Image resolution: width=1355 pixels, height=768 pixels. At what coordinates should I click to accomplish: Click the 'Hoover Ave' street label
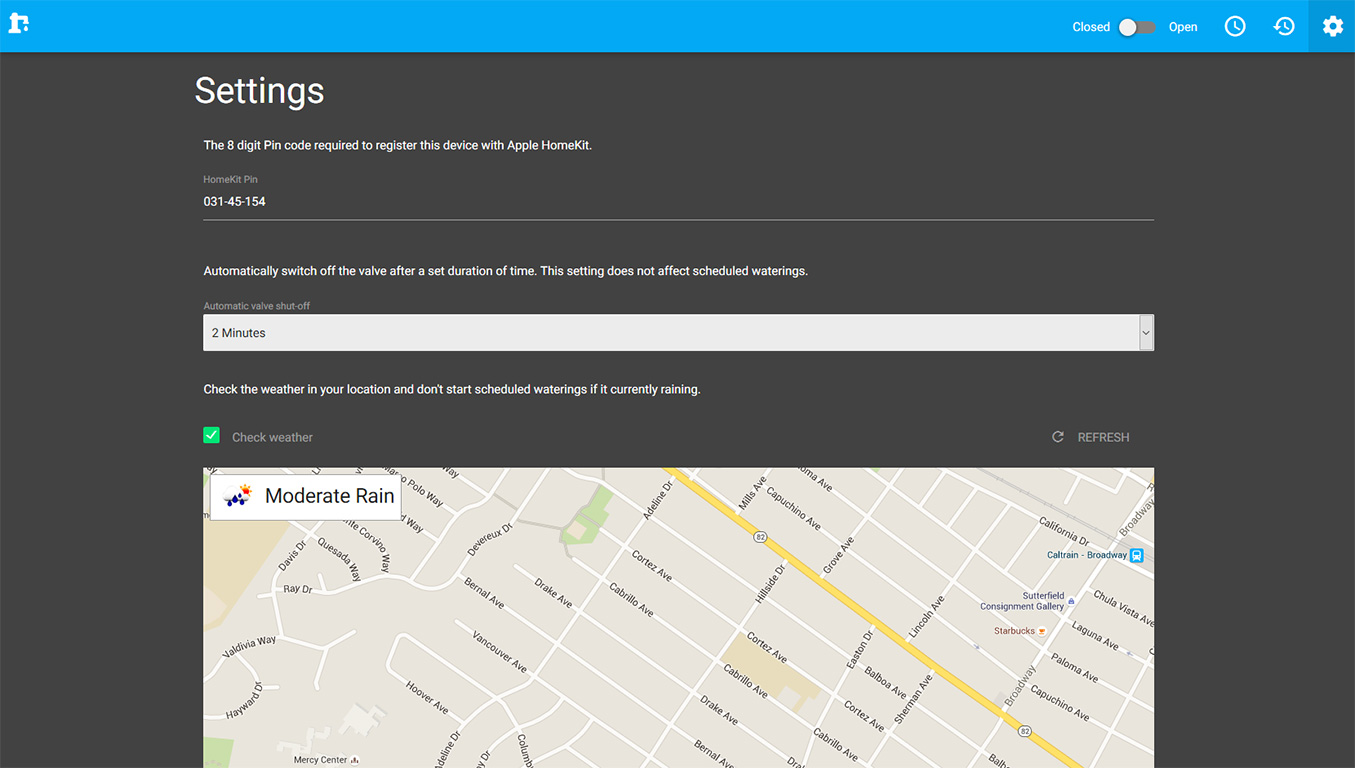click(428, 697)
